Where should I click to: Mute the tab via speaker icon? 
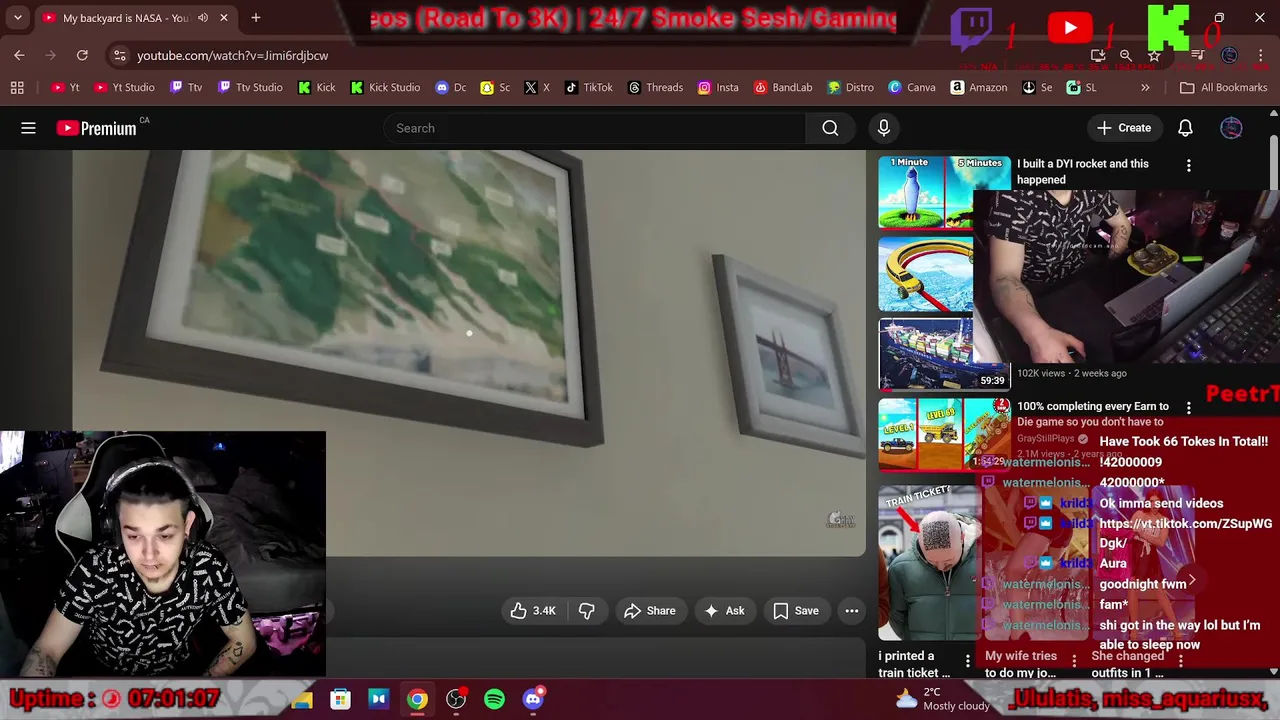coord(203,18)
